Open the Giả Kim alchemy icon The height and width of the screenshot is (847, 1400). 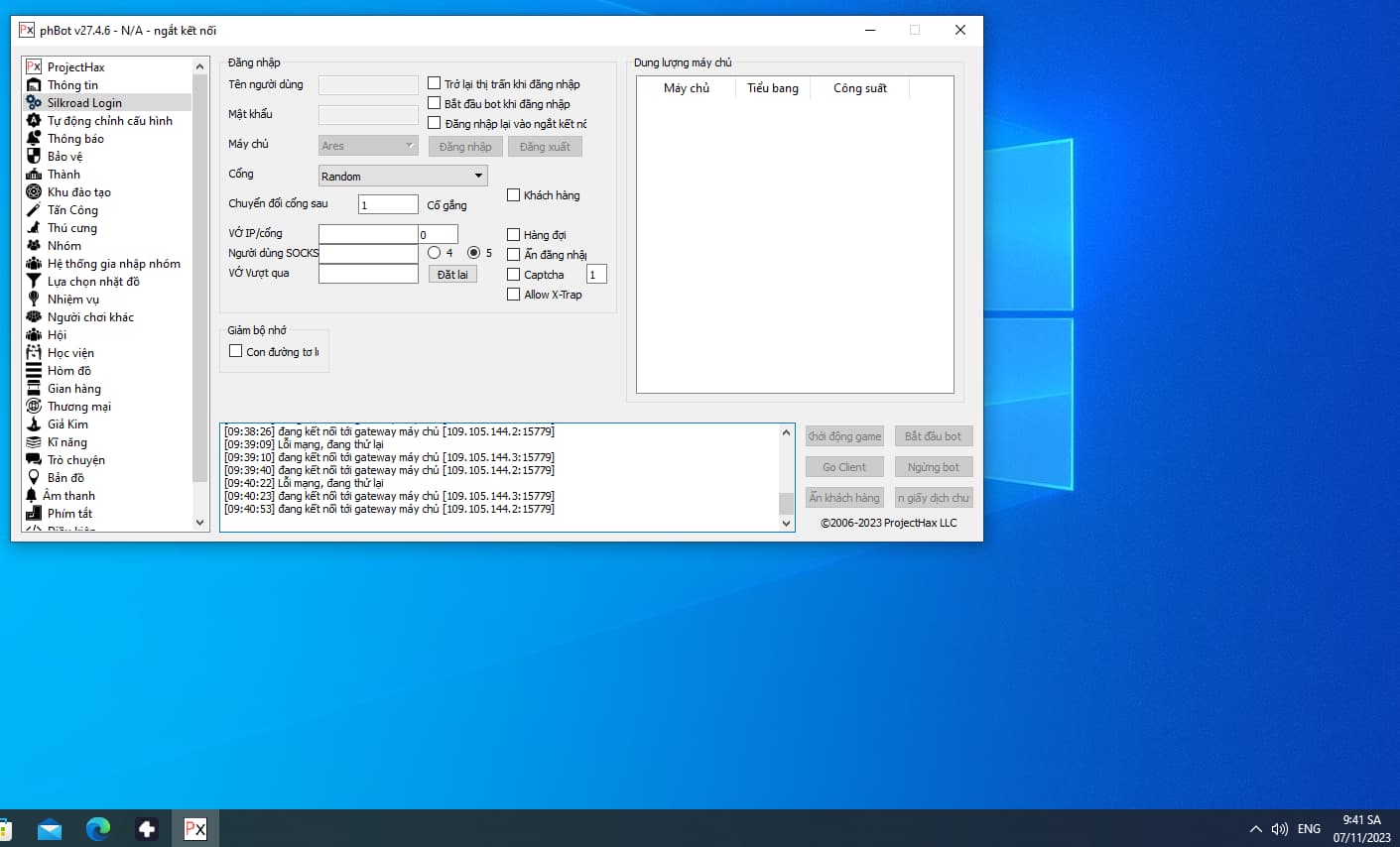(34, 424)
